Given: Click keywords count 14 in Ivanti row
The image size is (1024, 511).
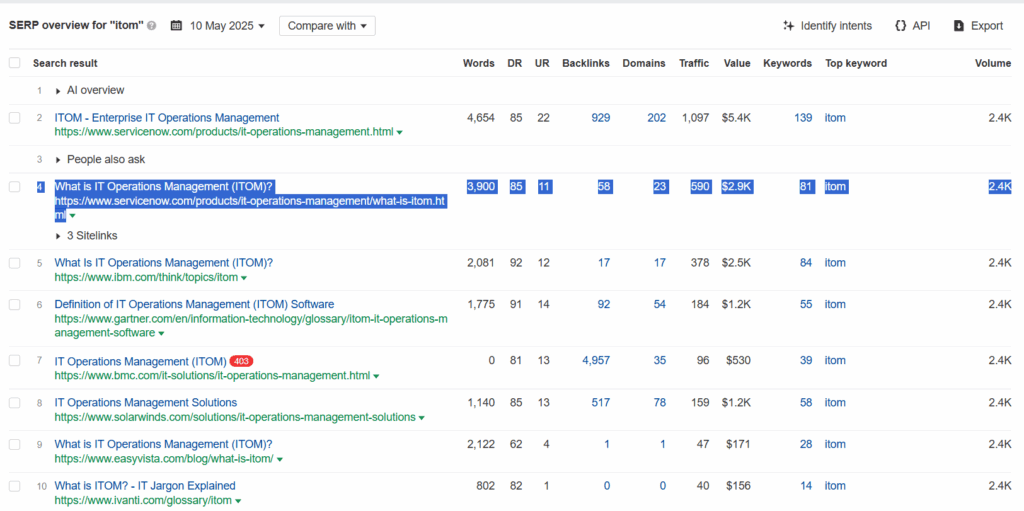Looking at the screenshot, I should [x=806, y=486].
